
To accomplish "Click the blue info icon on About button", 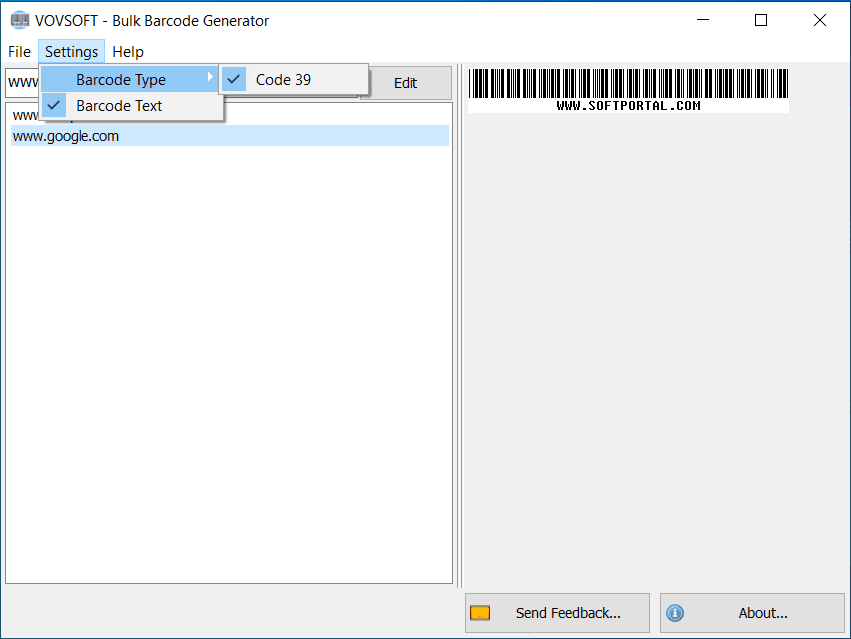I will 675,613.
